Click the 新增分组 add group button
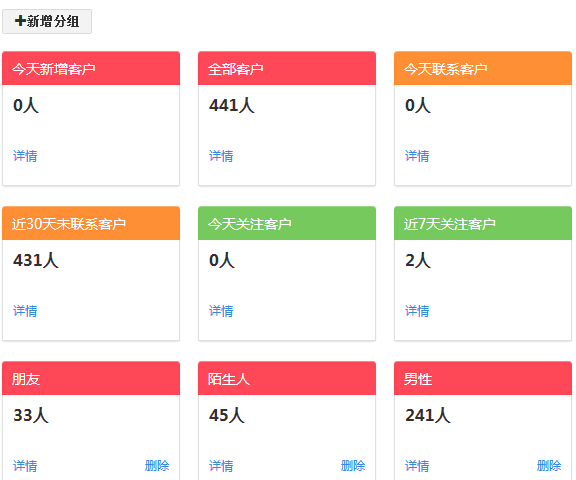576x480 pixels. pyautogui.click(x=47, y=21)
